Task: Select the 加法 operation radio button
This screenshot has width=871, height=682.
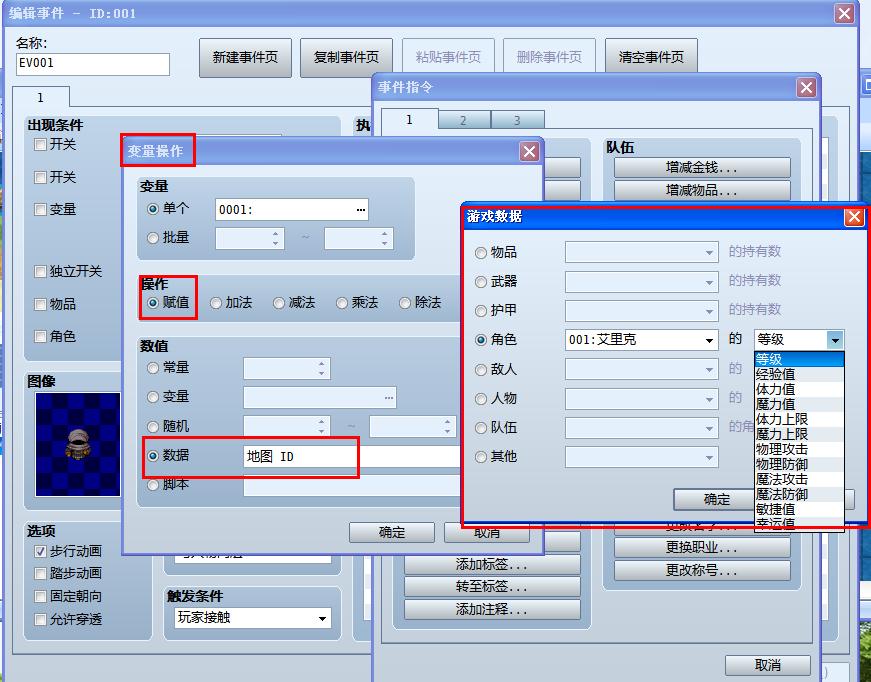Action: [x=216, y=303]
